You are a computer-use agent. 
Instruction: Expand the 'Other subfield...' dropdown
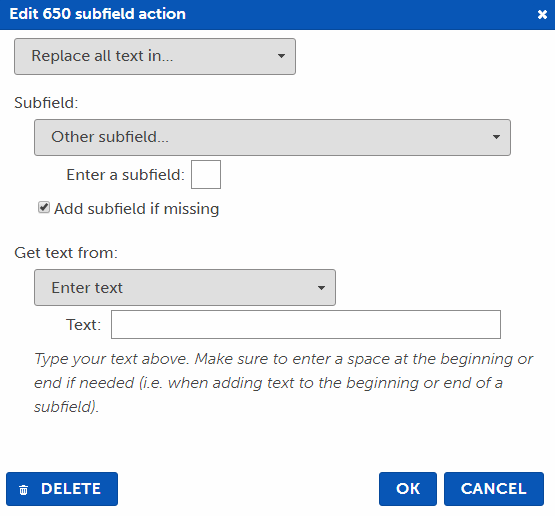click(x=272, y=137)
